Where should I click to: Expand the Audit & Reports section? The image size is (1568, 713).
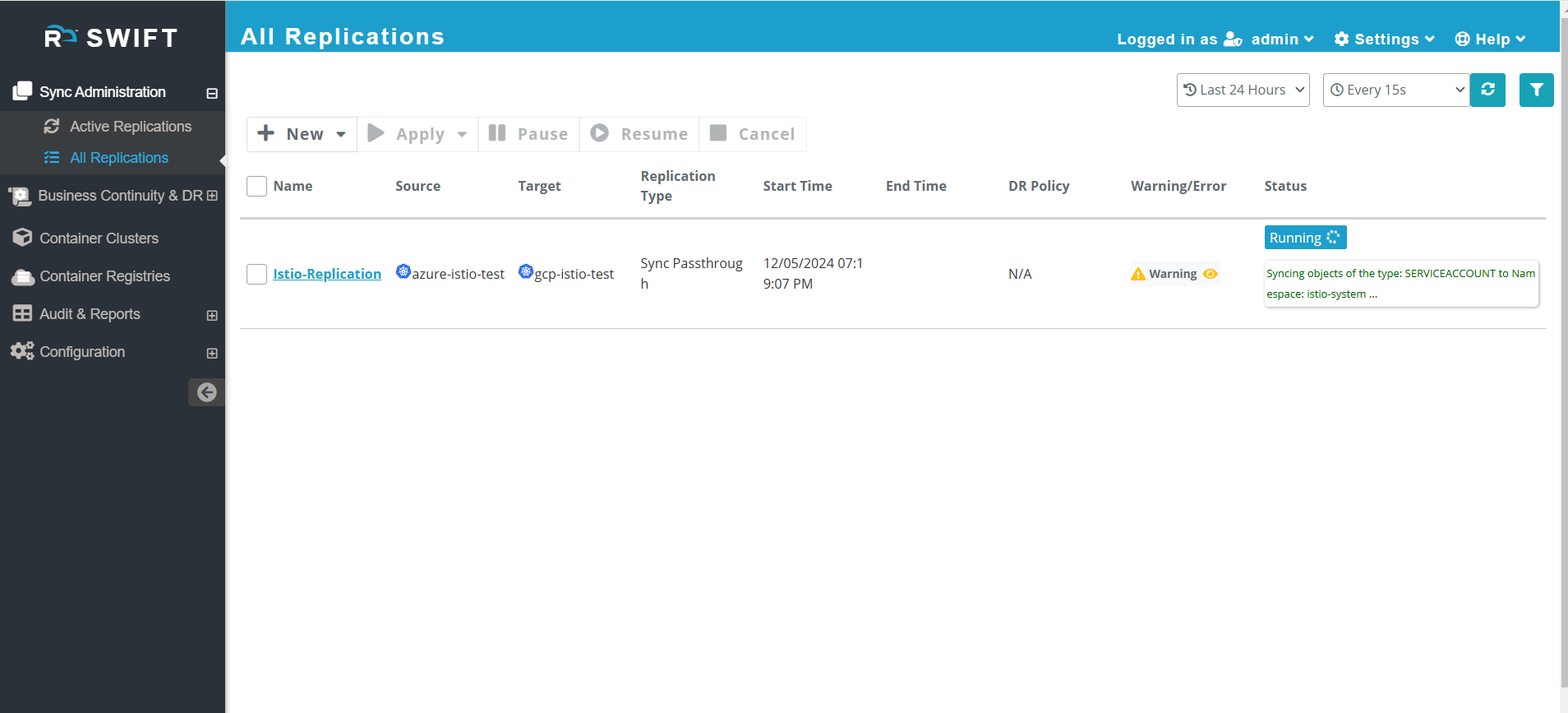tap(212, 316)
